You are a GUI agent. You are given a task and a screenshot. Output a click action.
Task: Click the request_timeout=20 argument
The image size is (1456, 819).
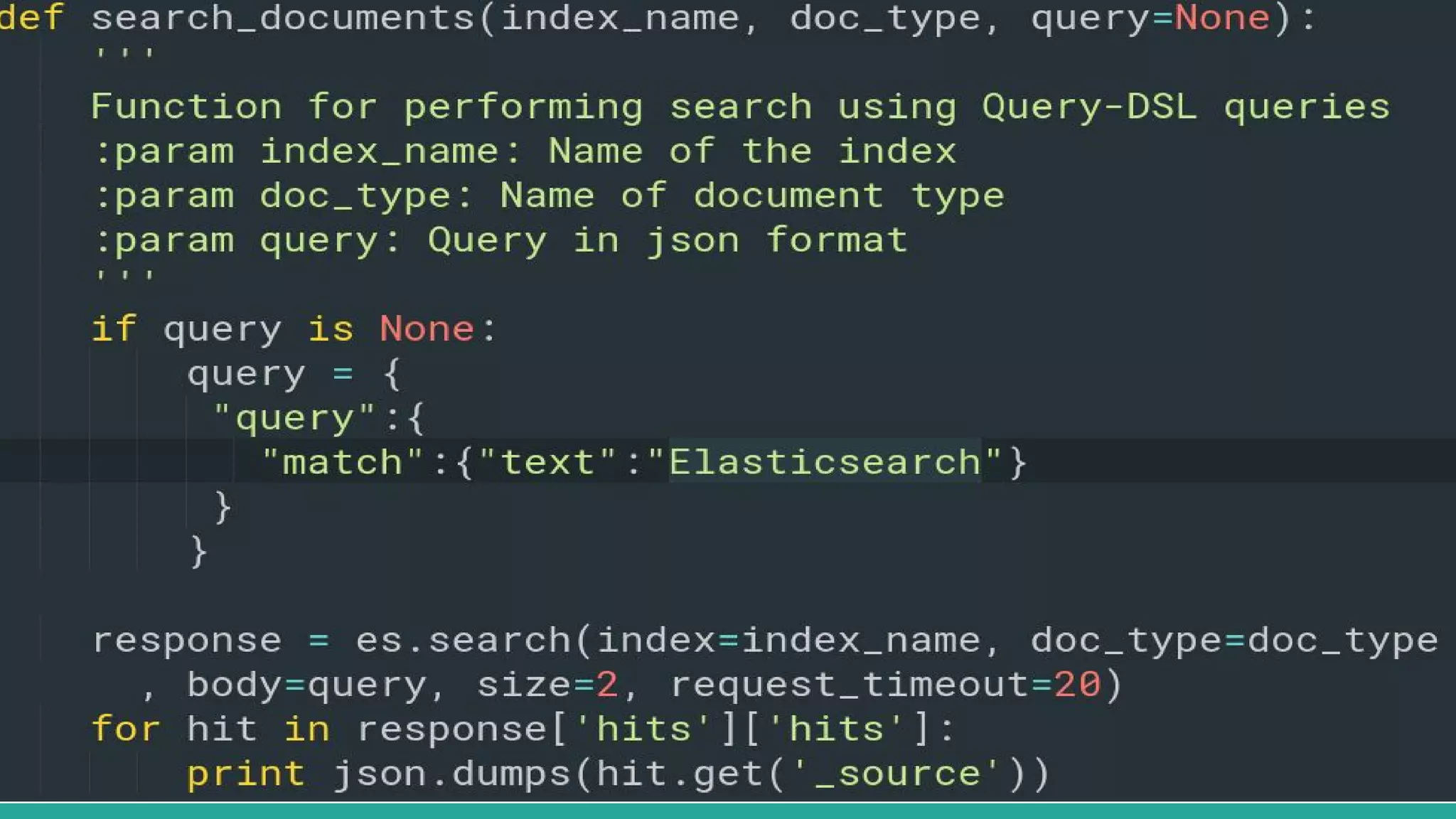[x=886, y=685]
